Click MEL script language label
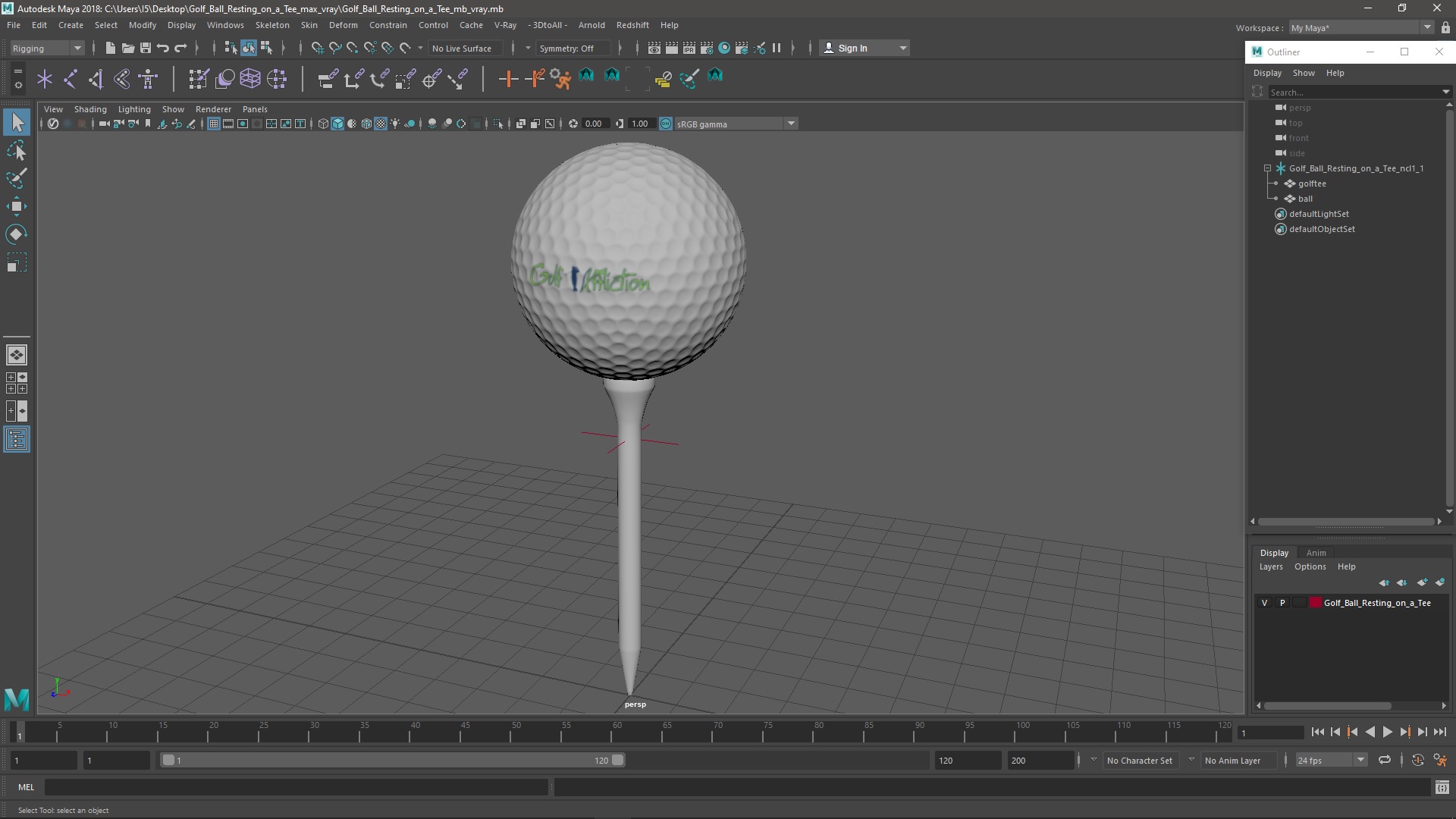Viewport: 1456px width, 819px height. [x=27, y=787]
